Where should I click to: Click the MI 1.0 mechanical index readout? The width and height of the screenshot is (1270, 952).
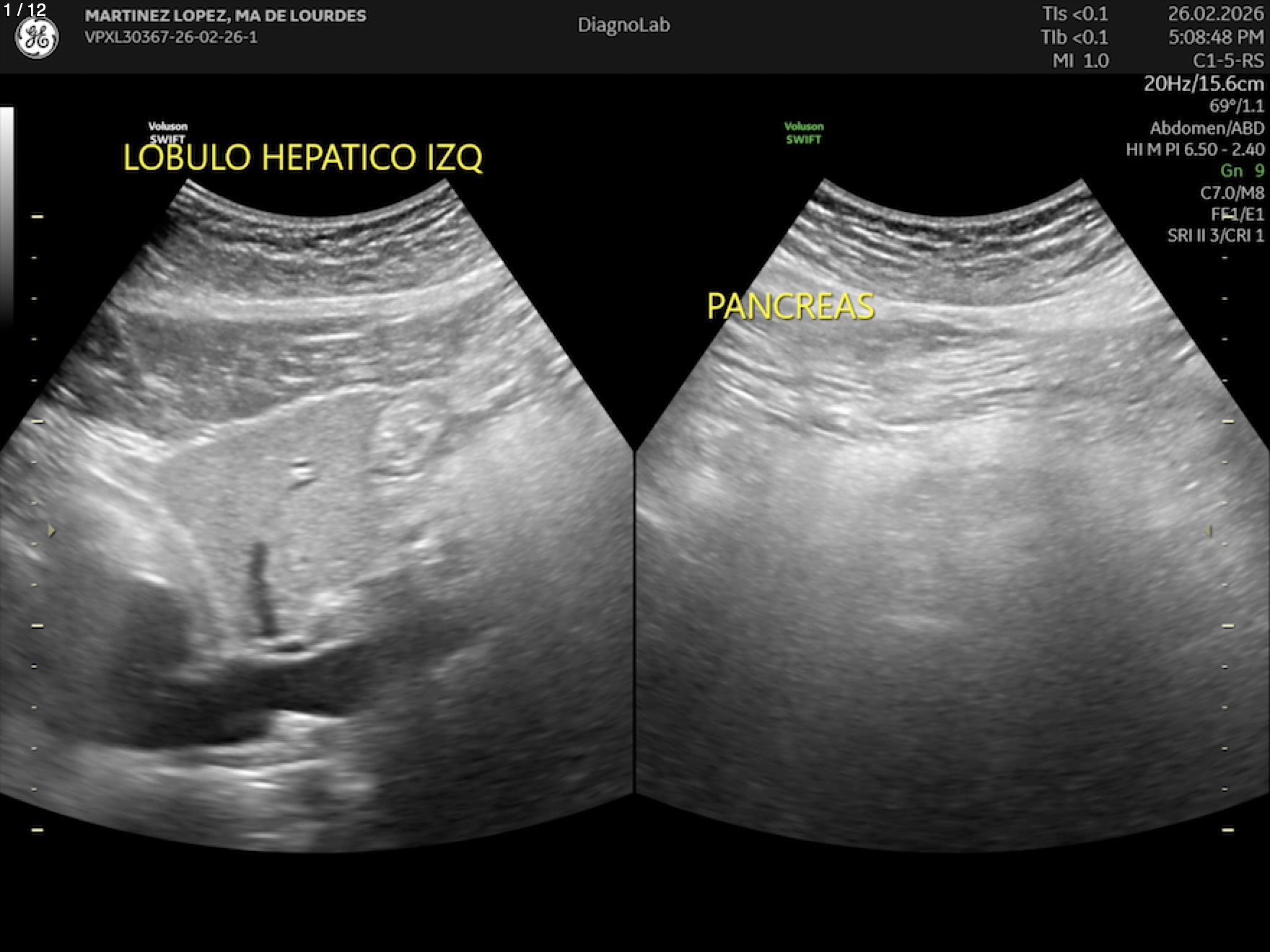(1080, 61)
